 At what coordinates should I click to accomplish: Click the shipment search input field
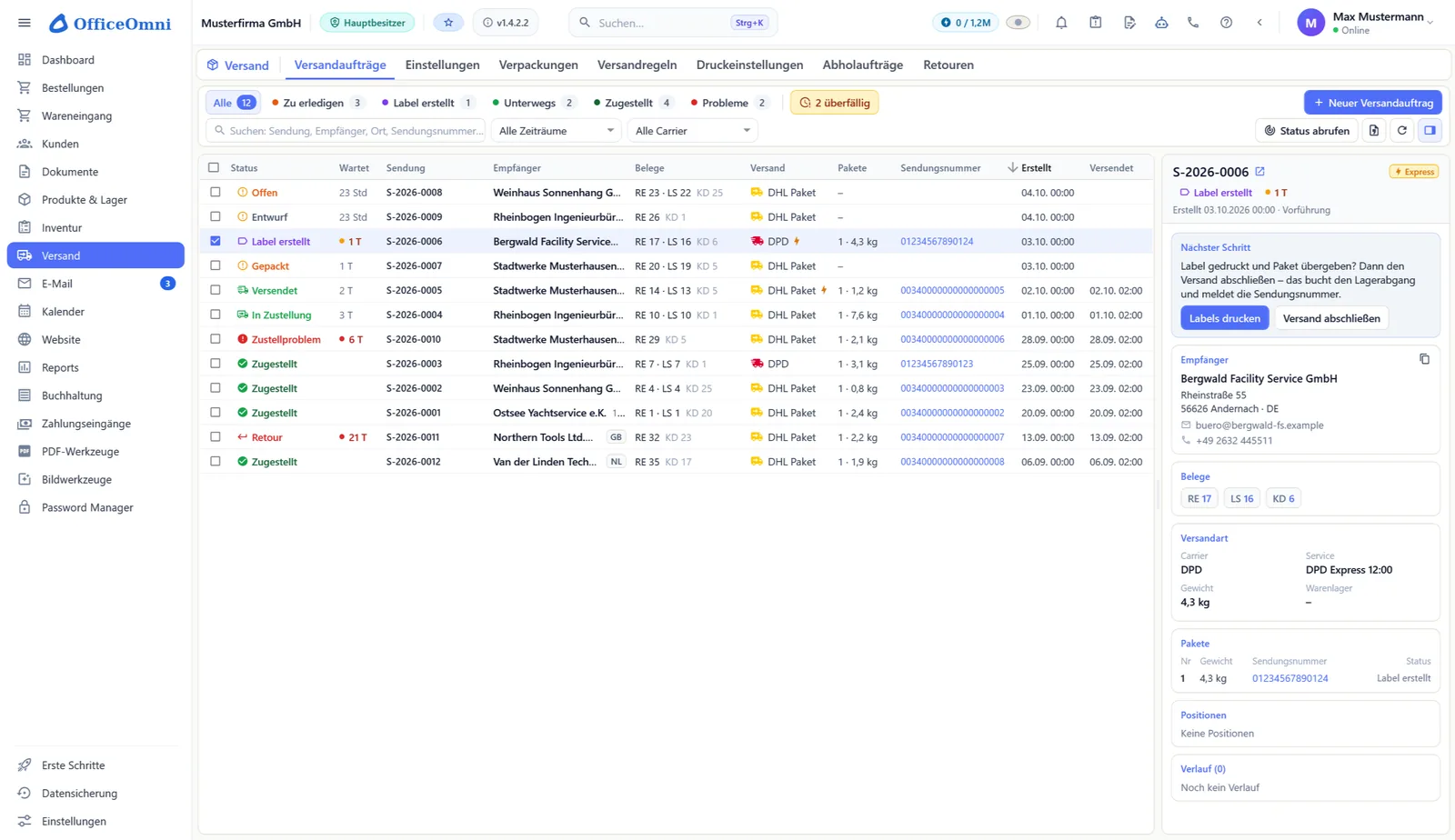click(346, 131)
